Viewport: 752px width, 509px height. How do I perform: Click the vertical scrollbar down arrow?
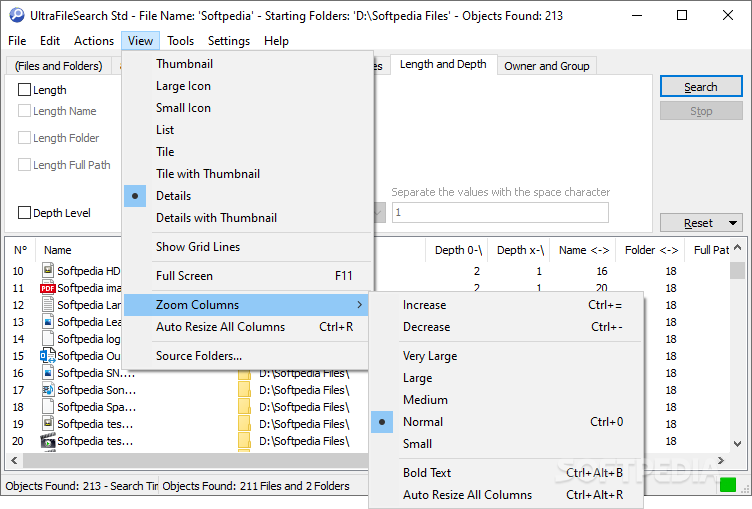(x=738, y=444)
